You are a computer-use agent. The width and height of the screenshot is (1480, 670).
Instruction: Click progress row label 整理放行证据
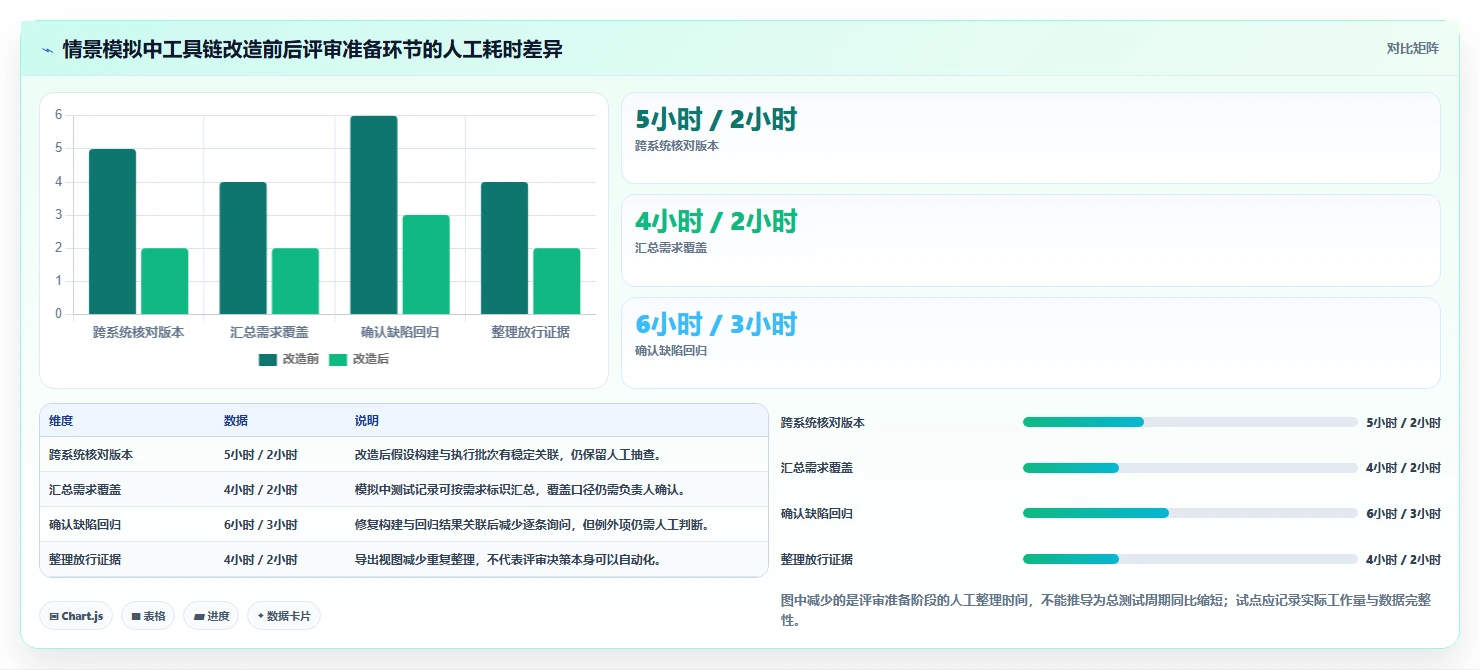click(x=817, y=560)
